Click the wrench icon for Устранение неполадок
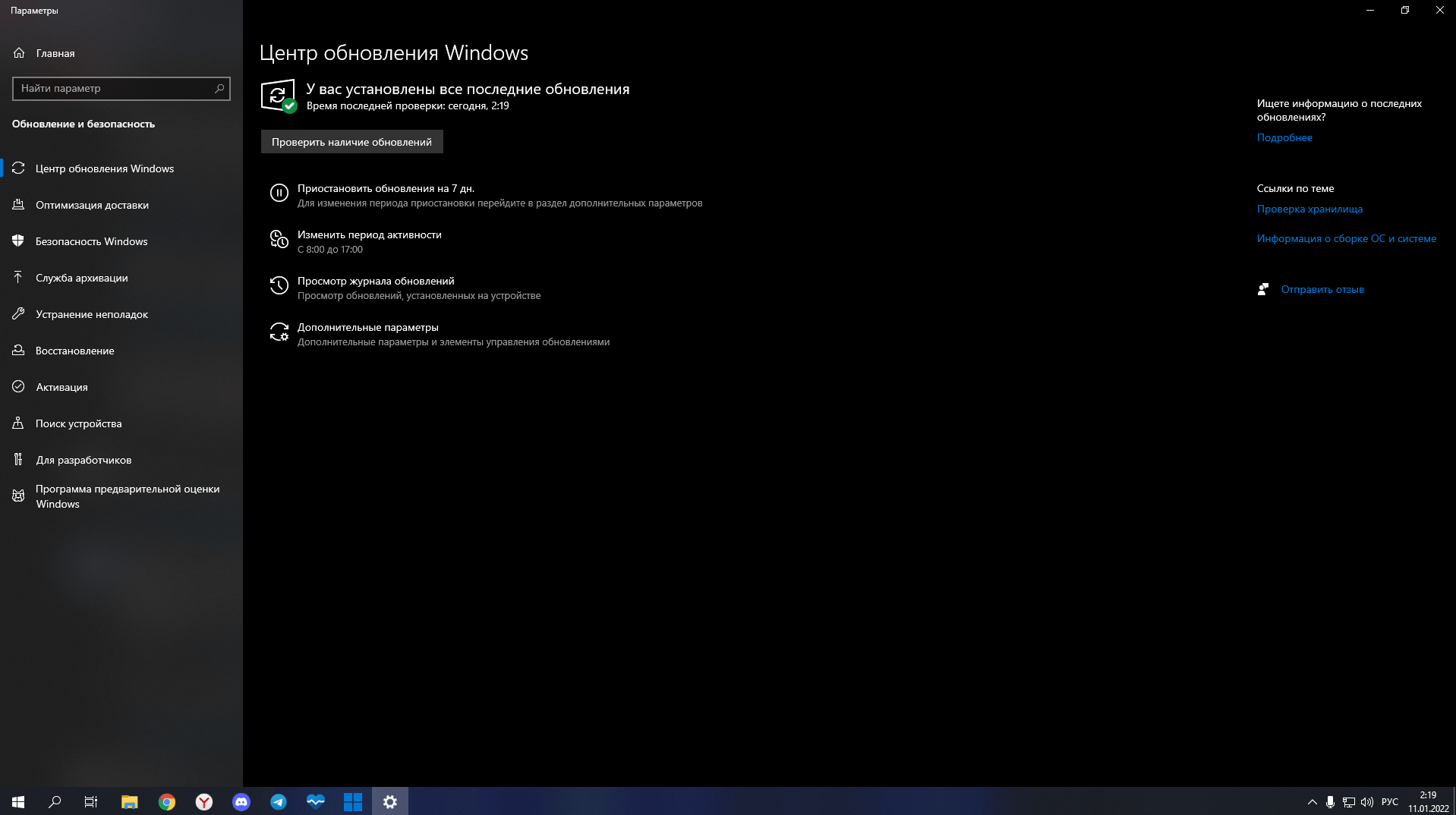This screenshot has width=1456, height=815. coord(19,314)
